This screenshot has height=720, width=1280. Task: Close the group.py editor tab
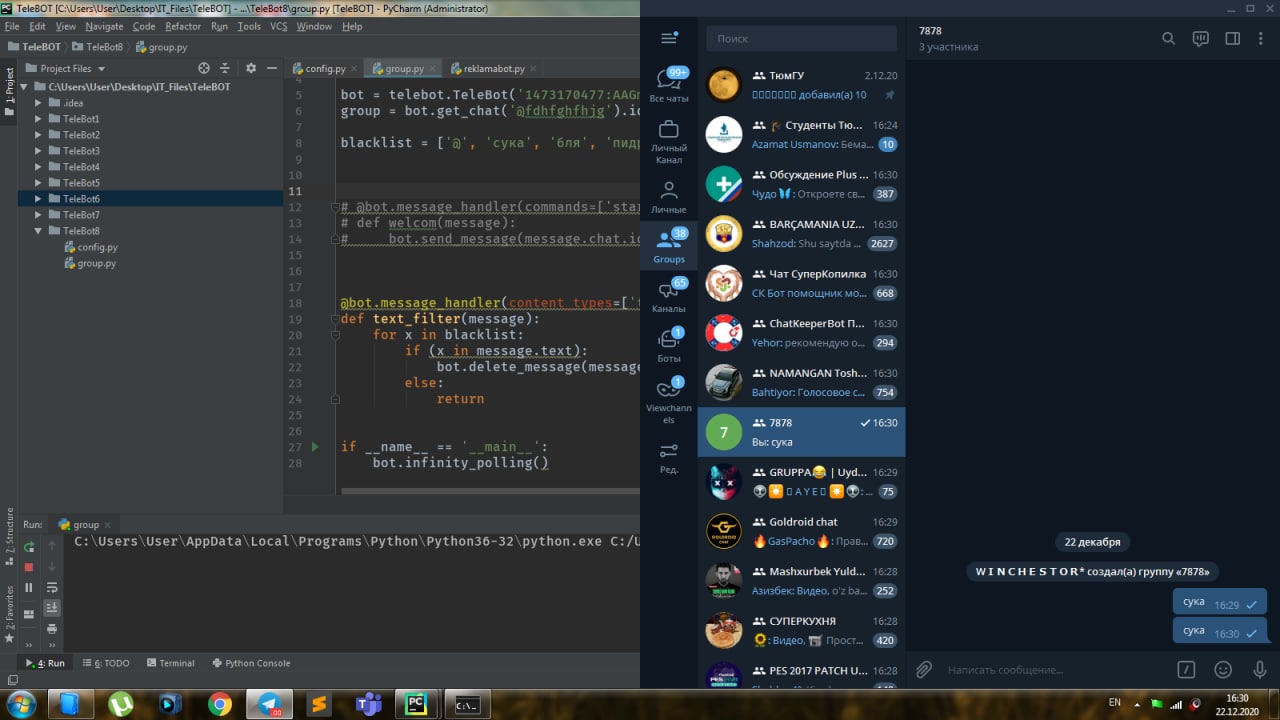[x=433, y=69]
